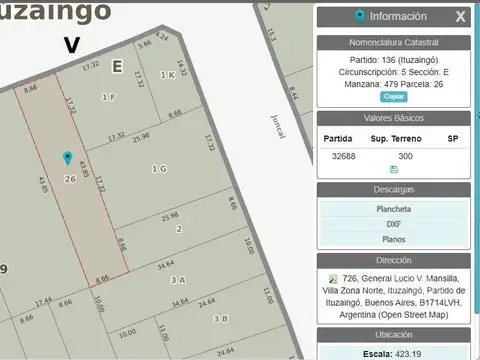Select parcel 3 A on the map
Viewport: 480px width, 360px height.
(x=178, y=280)
